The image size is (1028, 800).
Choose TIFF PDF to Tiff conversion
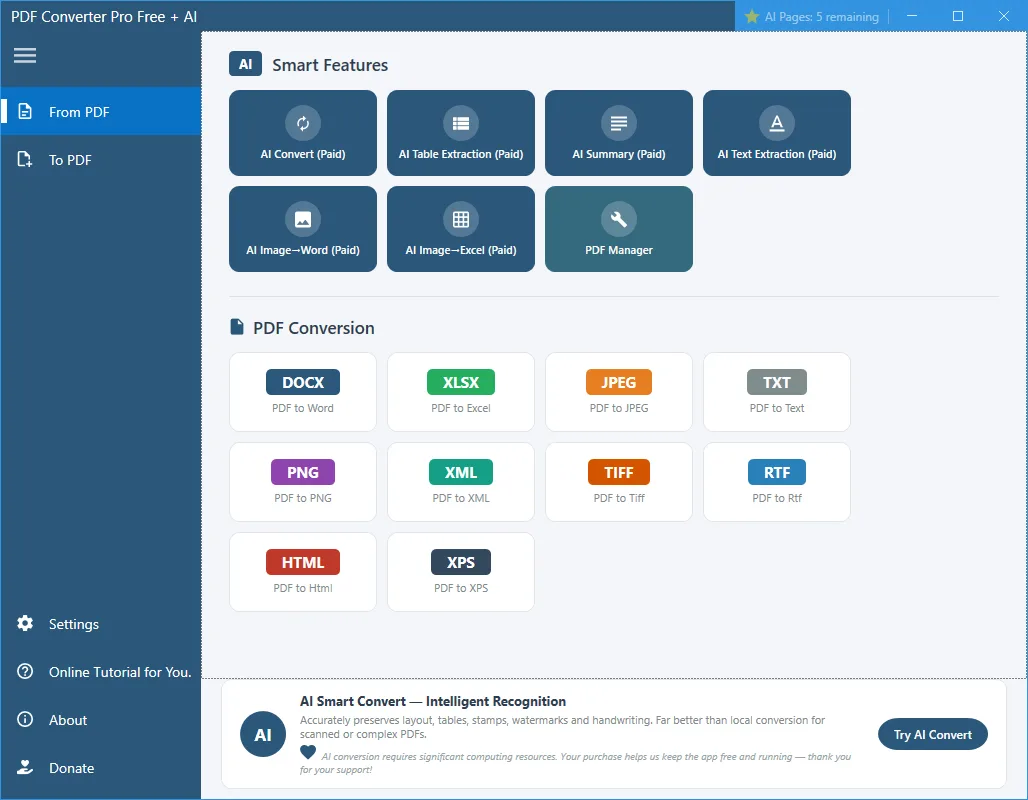[x=619, y=482]
